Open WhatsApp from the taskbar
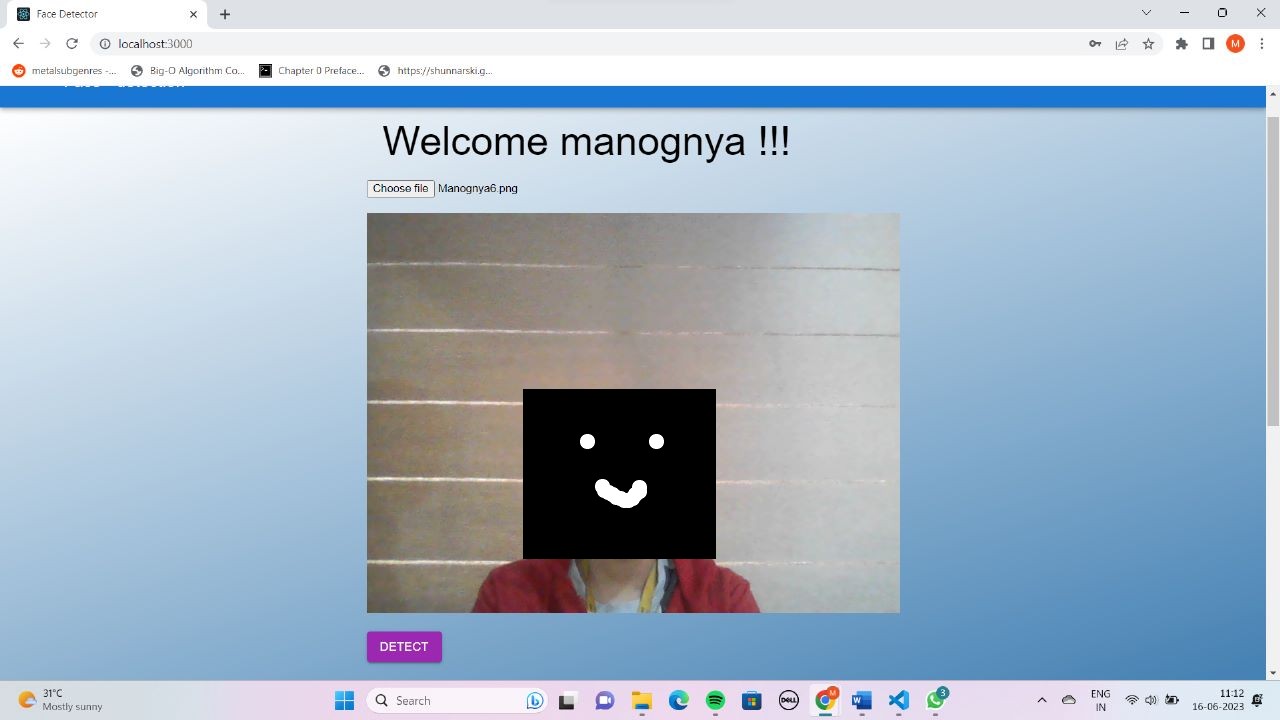 pos(935,700)
